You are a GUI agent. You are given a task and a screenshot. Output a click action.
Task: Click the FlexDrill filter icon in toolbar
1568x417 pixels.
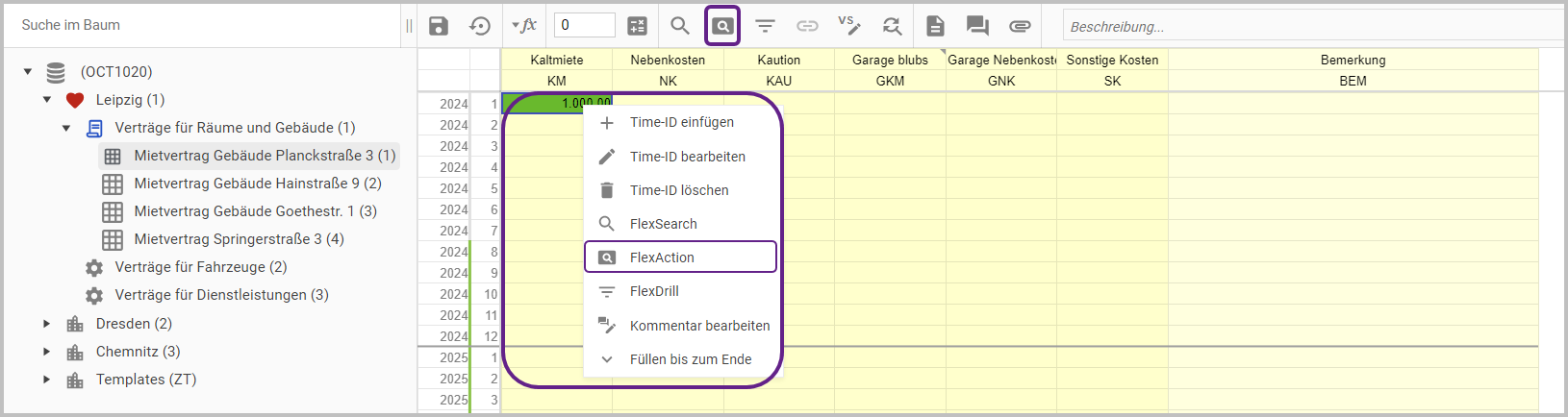(765, 26)
